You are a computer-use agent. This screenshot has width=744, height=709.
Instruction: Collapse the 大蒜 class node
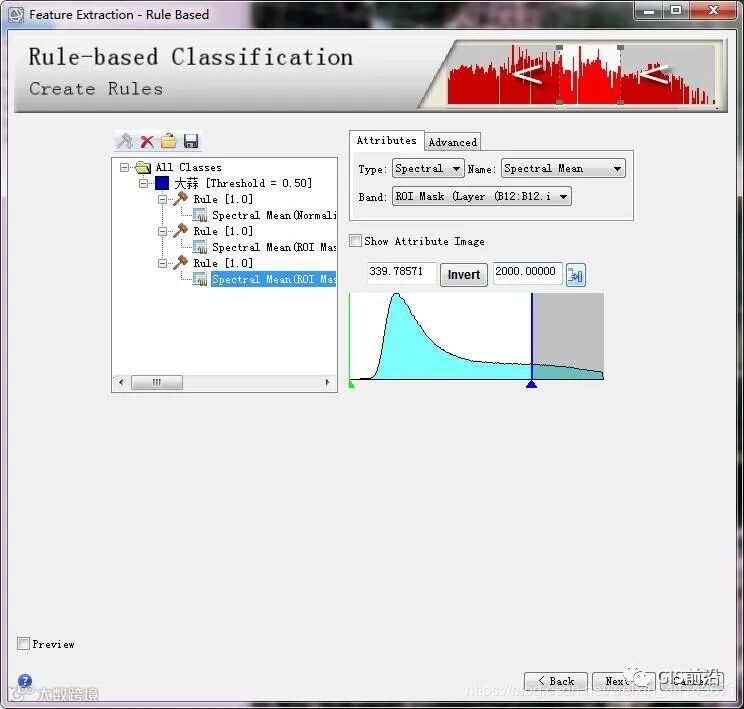143,183
